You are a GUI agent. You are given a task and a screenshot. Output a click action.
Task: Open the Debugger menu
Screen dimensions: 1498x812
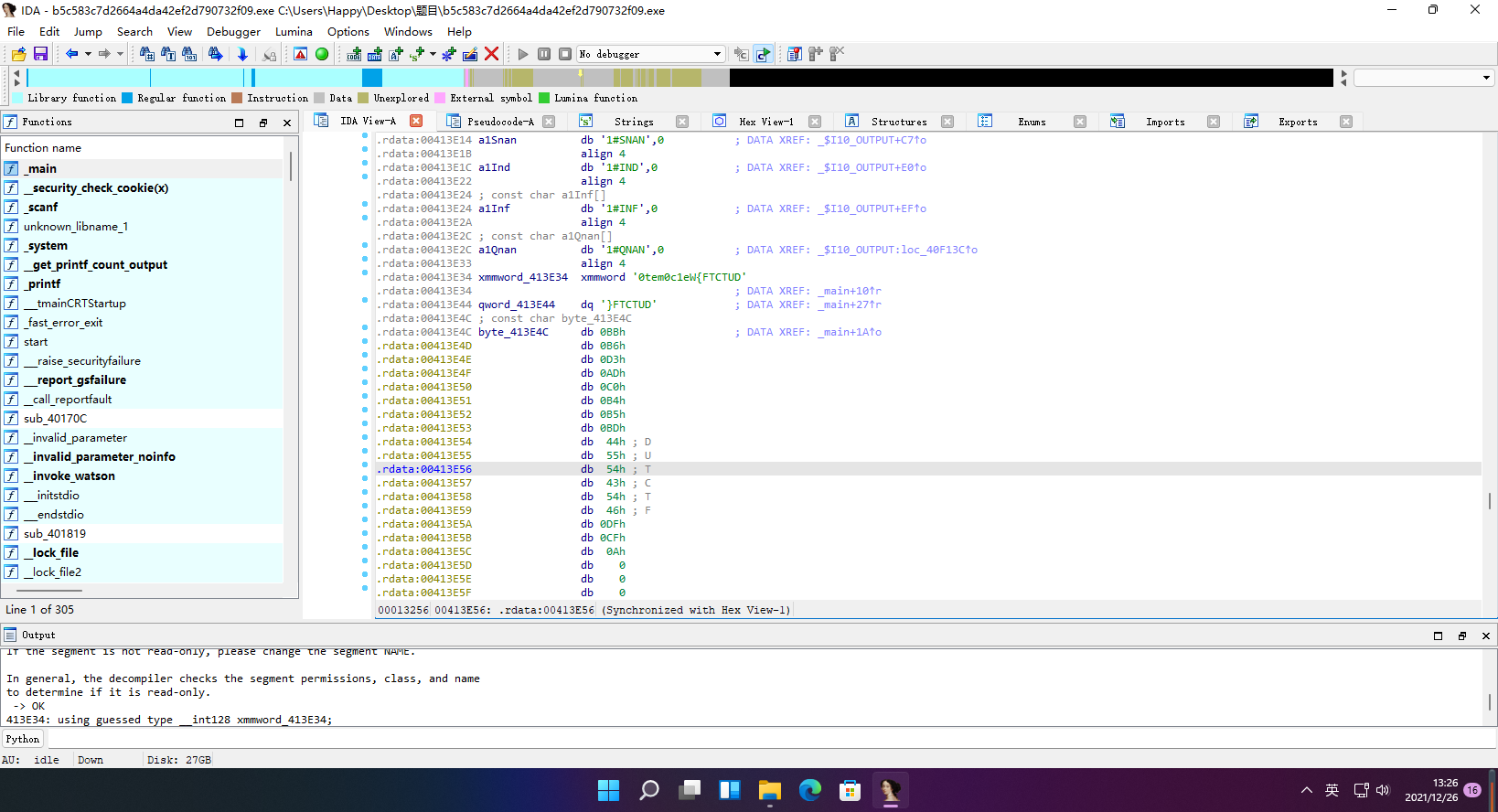(233, 31)
